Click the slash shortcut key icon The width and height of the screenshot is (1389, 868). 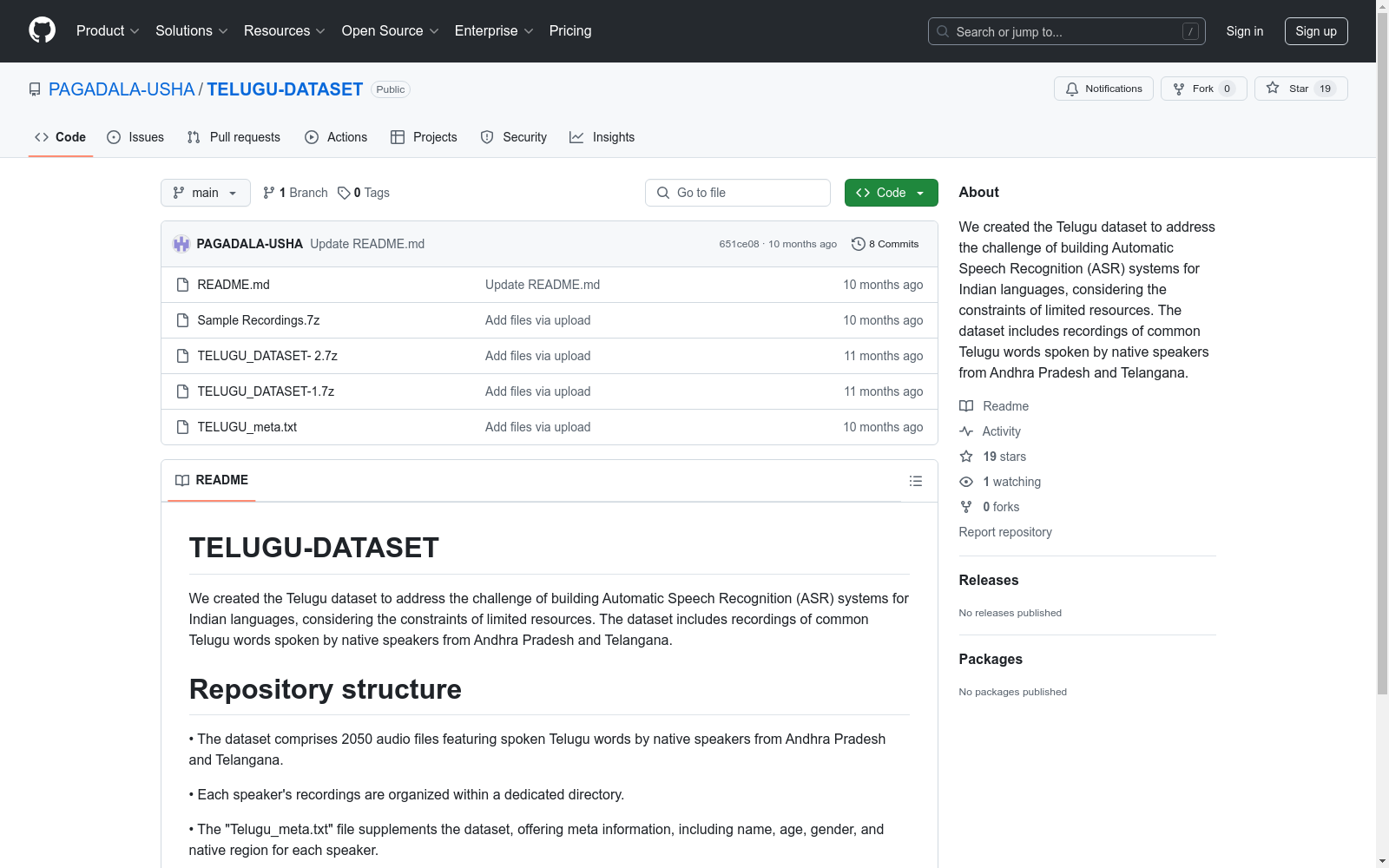coord(1190,31)
